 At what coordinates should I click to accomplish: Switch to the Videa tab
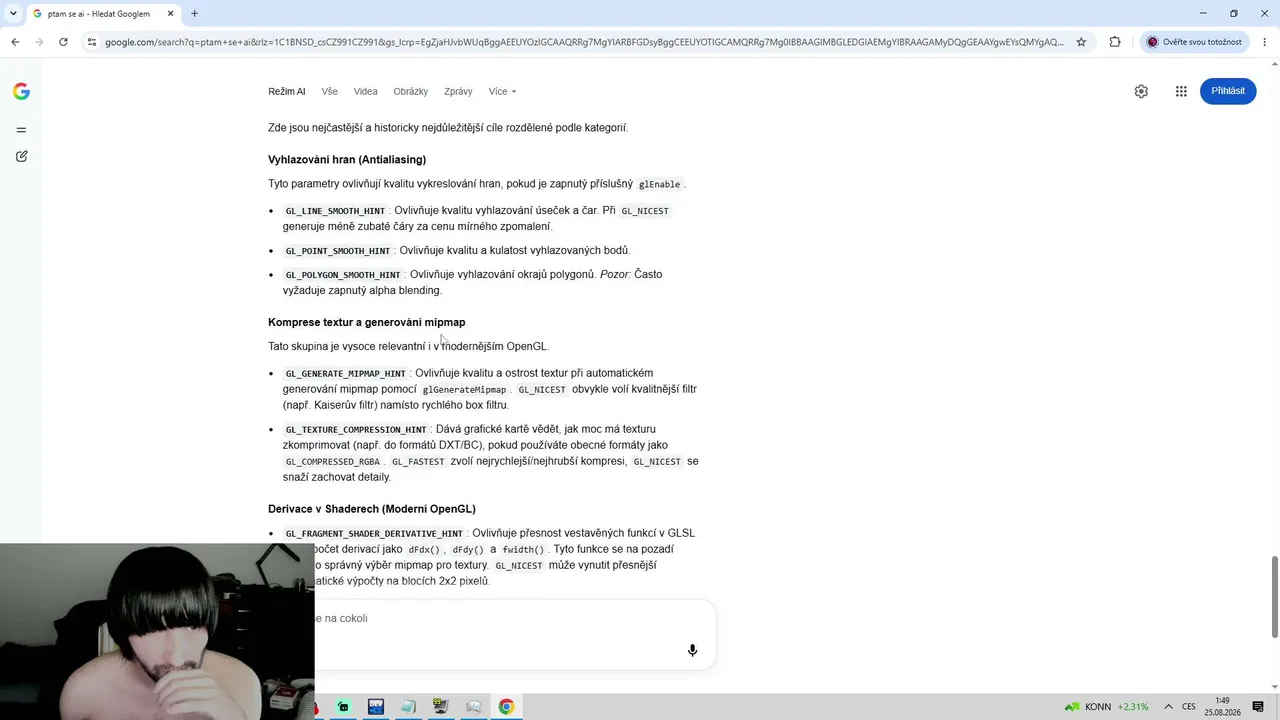tap(365, 91)
